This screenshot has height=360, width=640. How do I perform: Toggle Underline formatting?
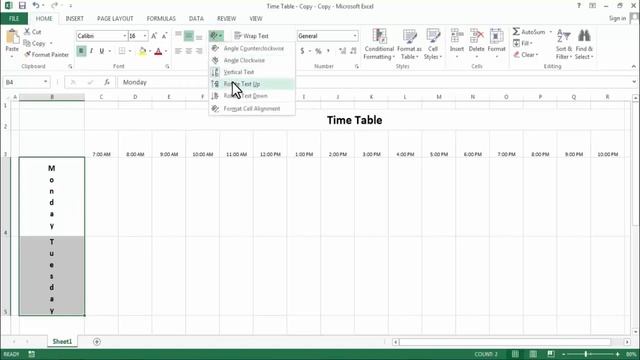click(102, 51)
